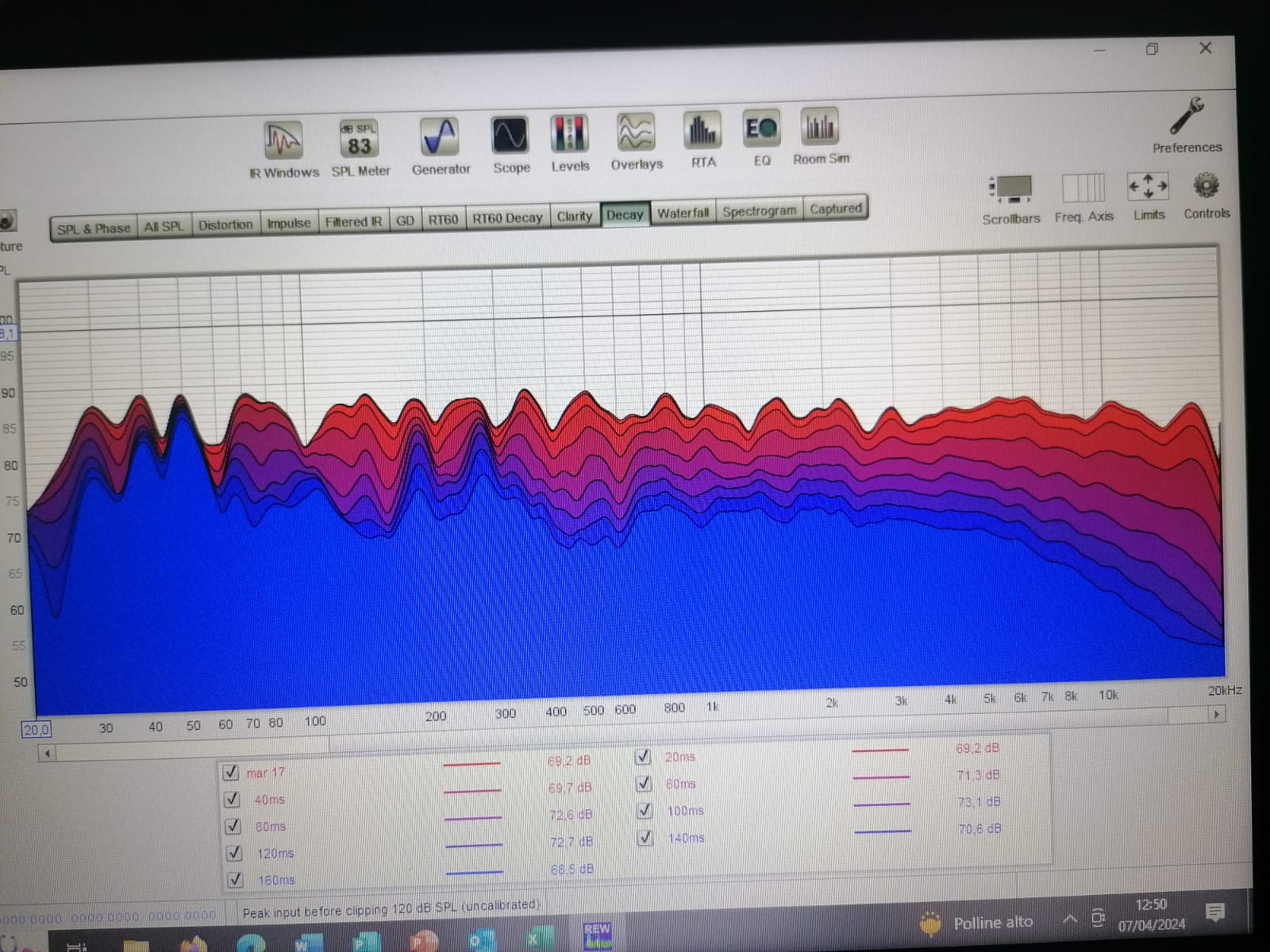Image resolution: width=1270 pixels, height=952 pixels.
Task: Toggle the 40ms slice checkbox
Action: click(x=232, y=799)
